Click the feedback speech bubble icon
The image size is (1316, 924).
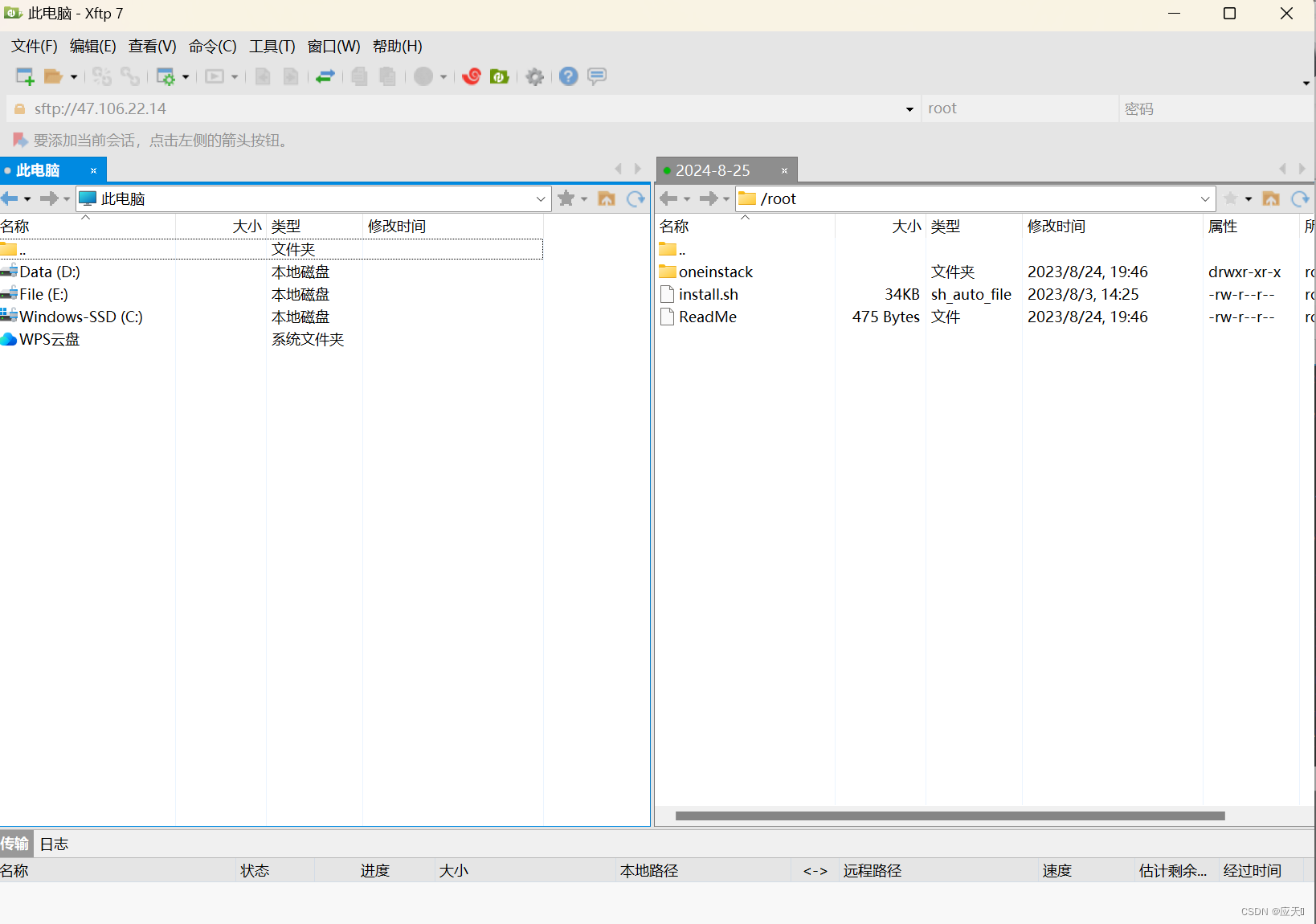point(597,76)
